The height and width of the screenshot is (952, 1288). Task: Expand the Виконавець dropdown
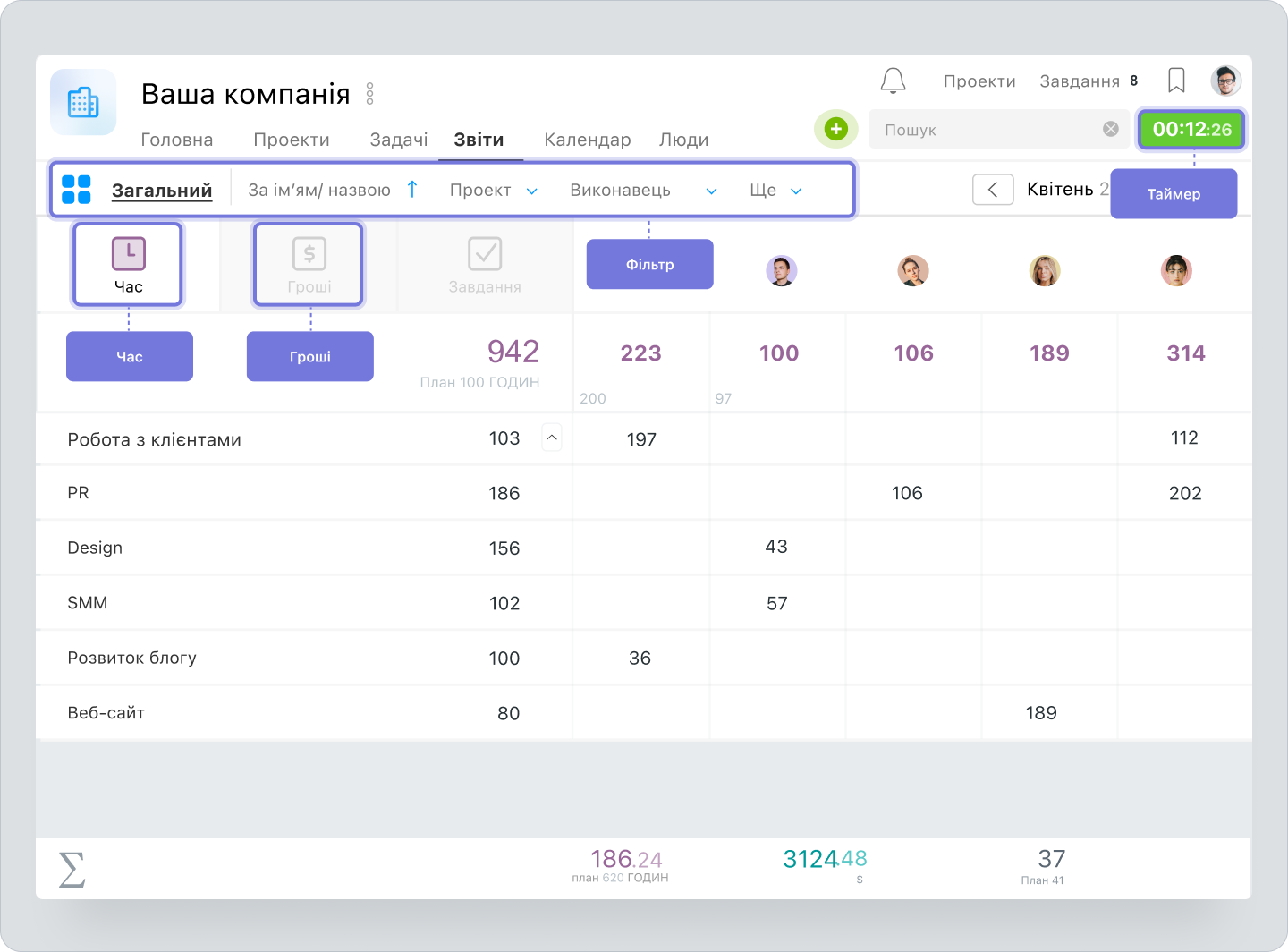click(x=639, y=190)
